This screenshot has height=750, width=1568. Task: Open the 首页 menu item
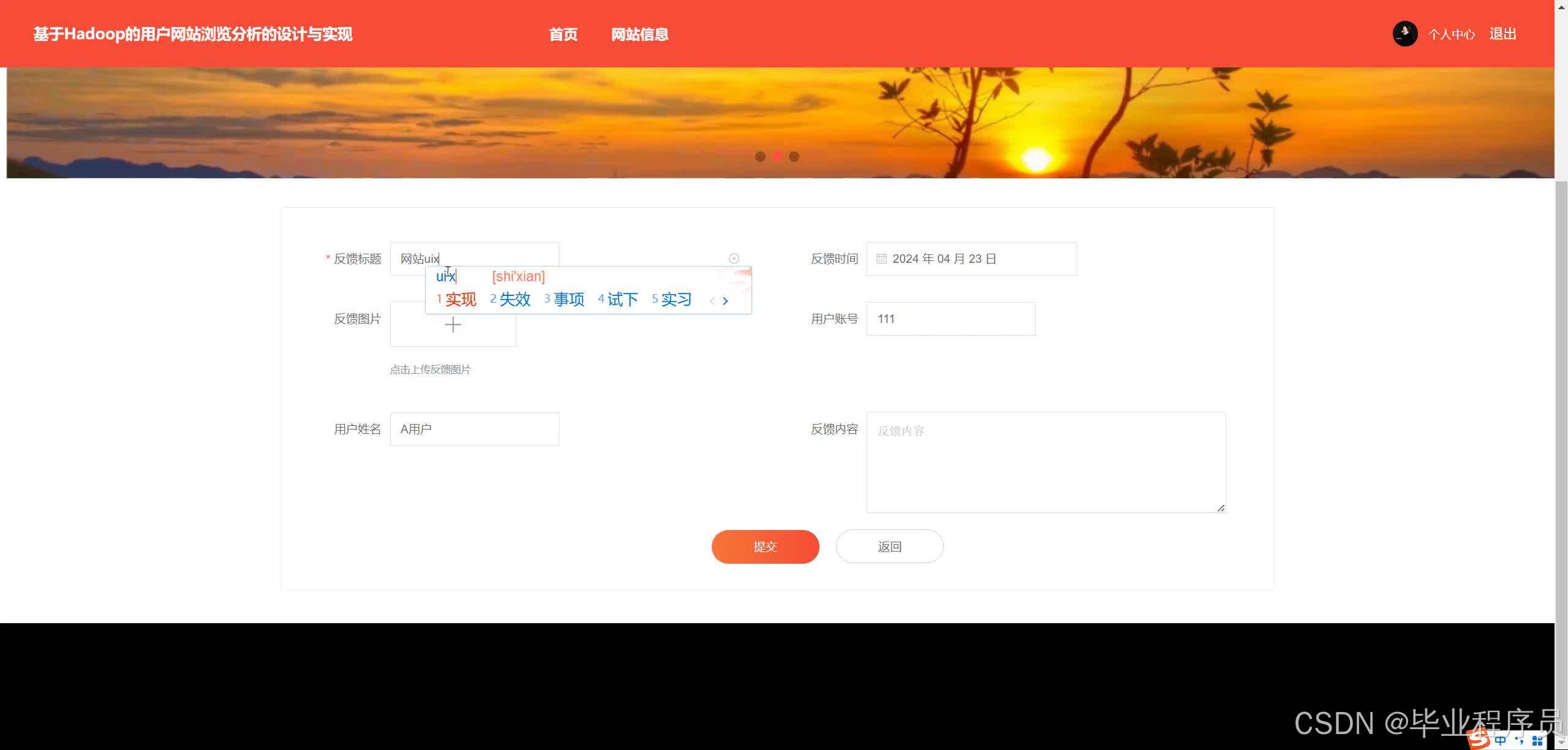(563, 34)
